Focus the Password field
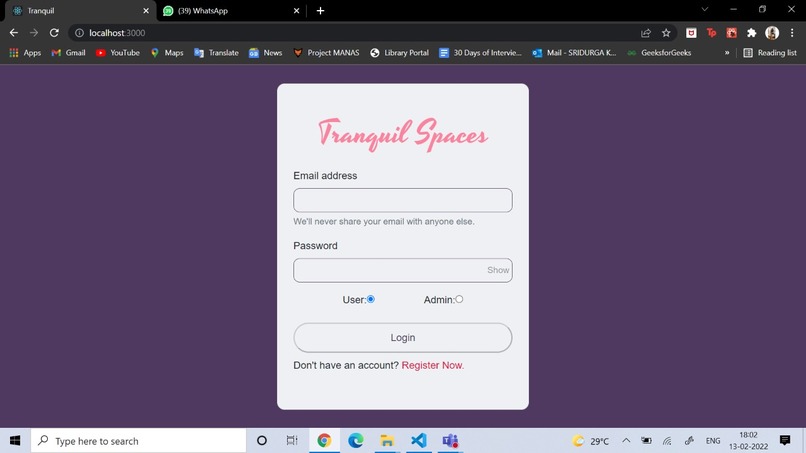Image resolution: width=806 pixels, height=453 pixels. coord(402,270)
